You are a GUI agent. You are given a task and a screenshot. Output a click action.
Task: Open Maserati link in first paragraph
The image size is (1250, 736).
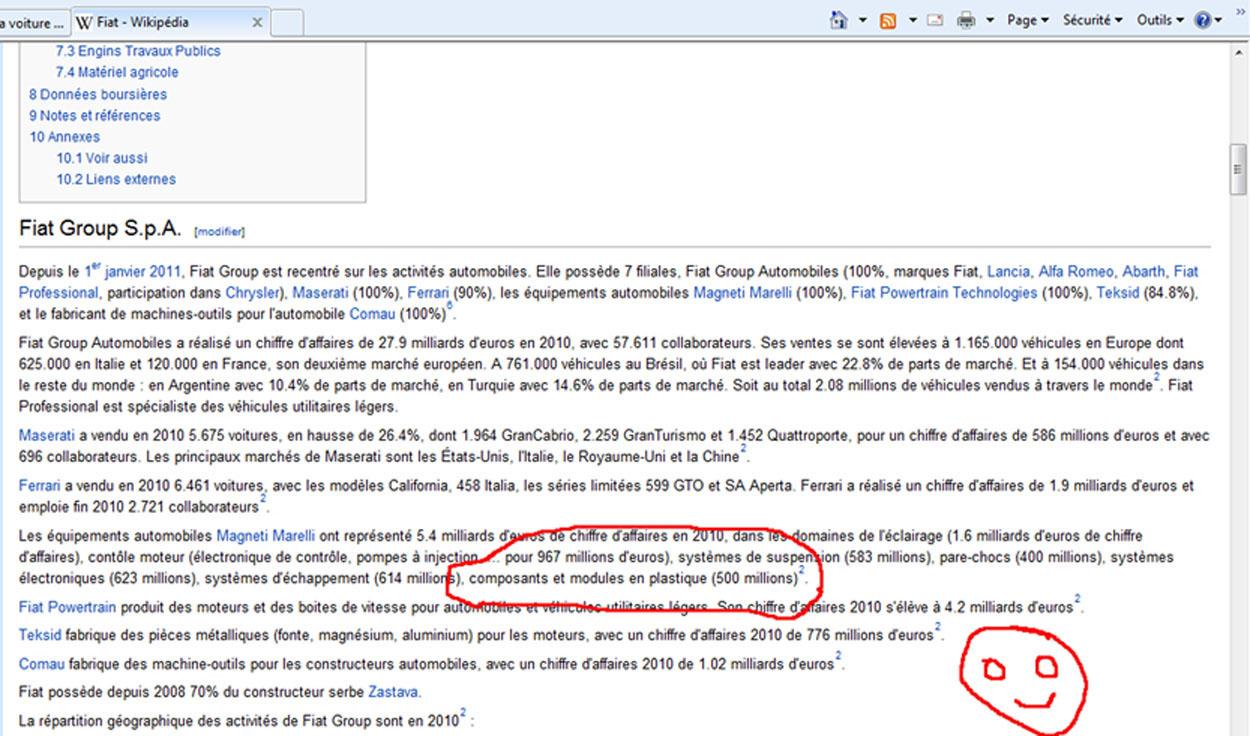coord(321,293)
